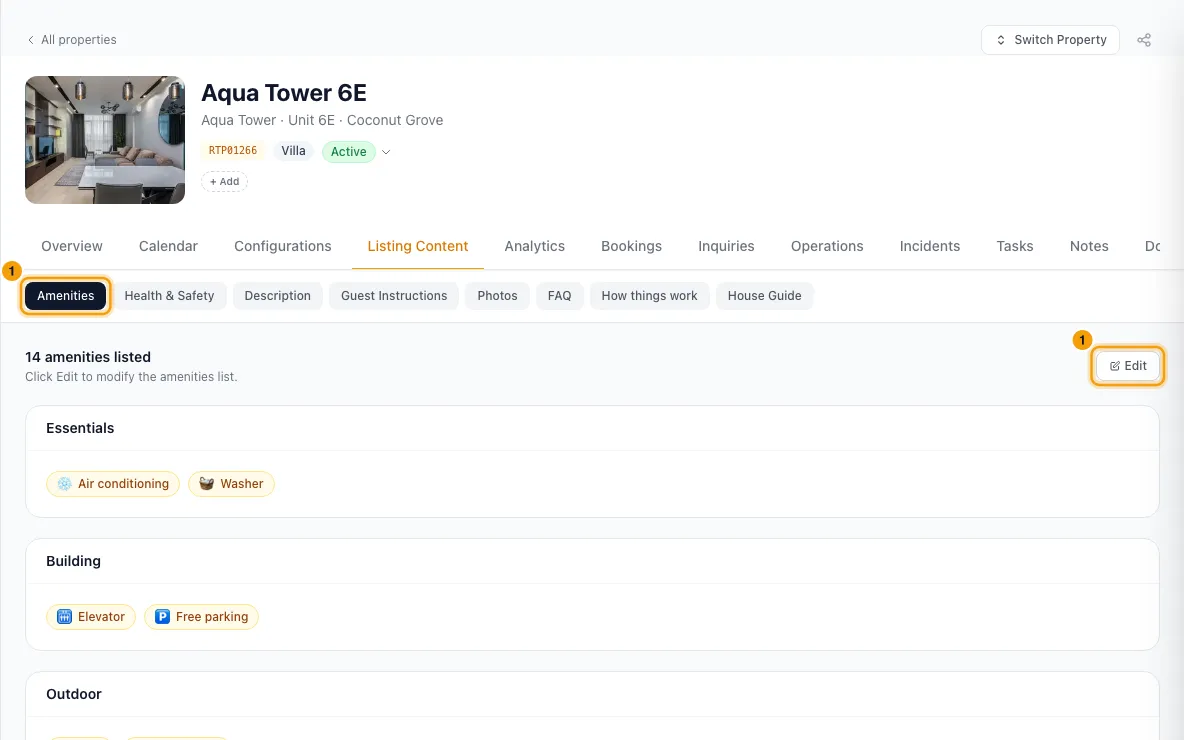Open the Incidents tab
Viewport: 1184px width, 740px height.
pyautogui.click(x=930, y=246)
